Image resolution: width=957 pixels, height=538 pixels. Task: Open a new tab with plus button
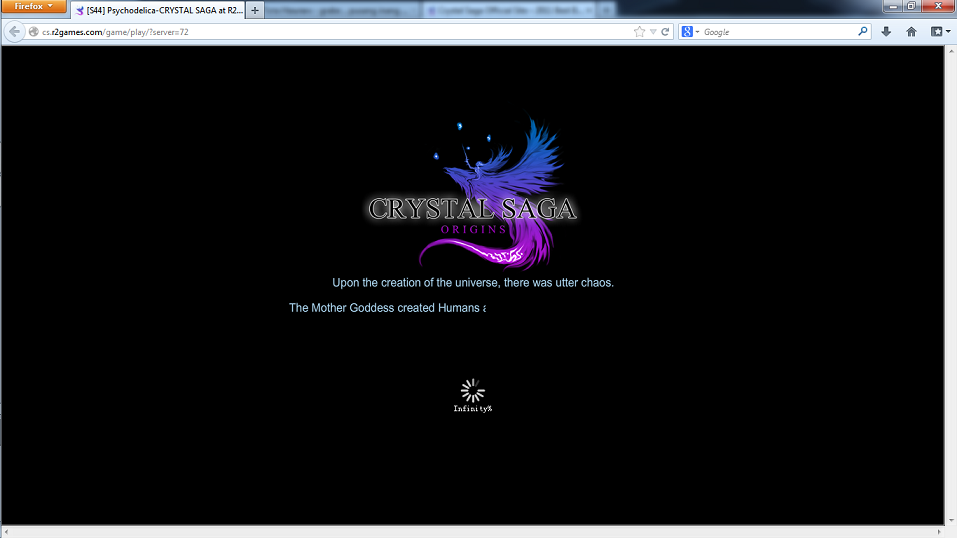(255, 10)
